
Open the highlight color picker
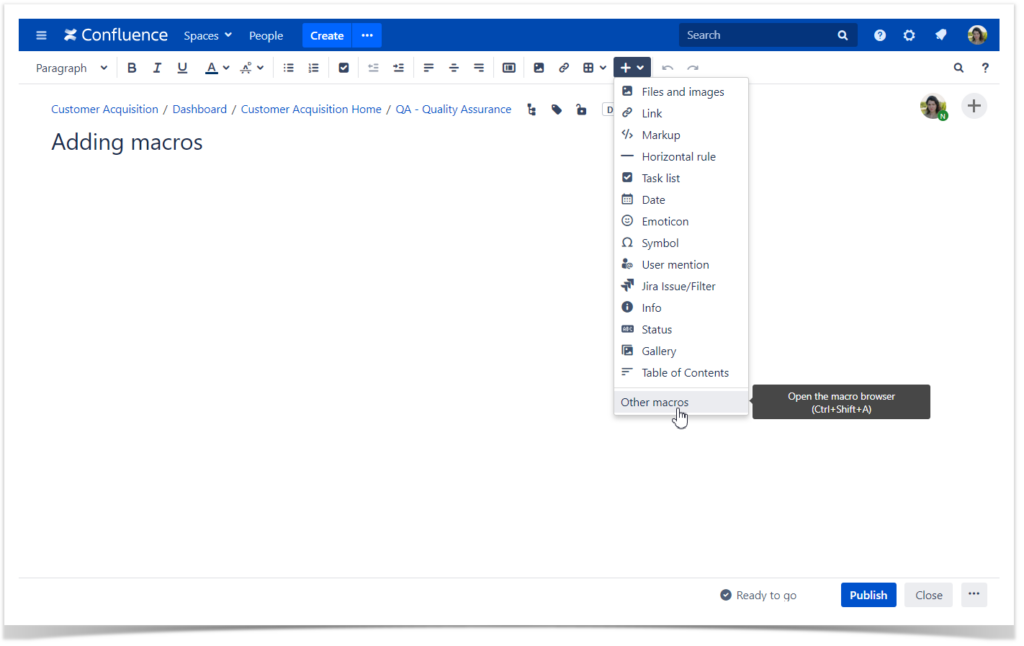coord(249,67)
